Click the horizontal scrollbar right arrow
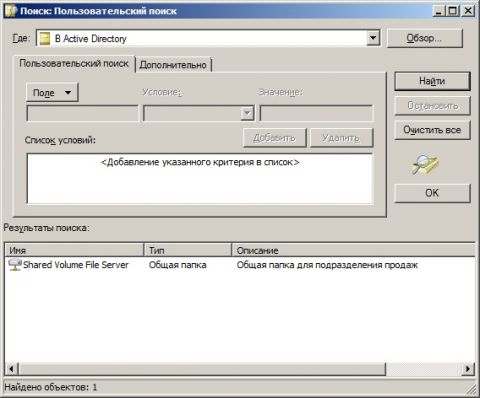480x398 pixels. click(x=468, y=369)
